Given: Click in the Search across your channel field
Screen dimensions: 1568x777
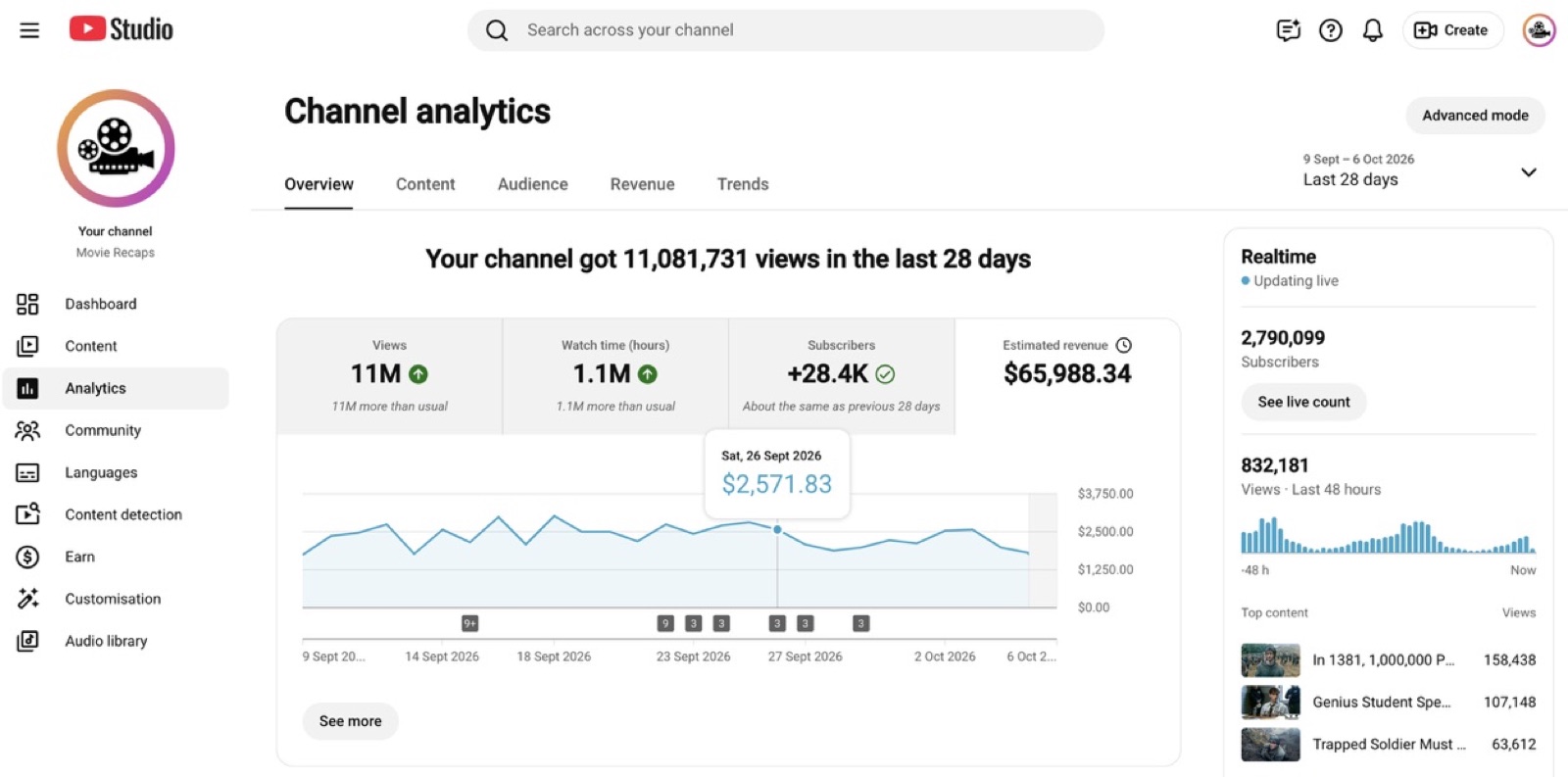Looking at the screenshot, I should 785,30.
